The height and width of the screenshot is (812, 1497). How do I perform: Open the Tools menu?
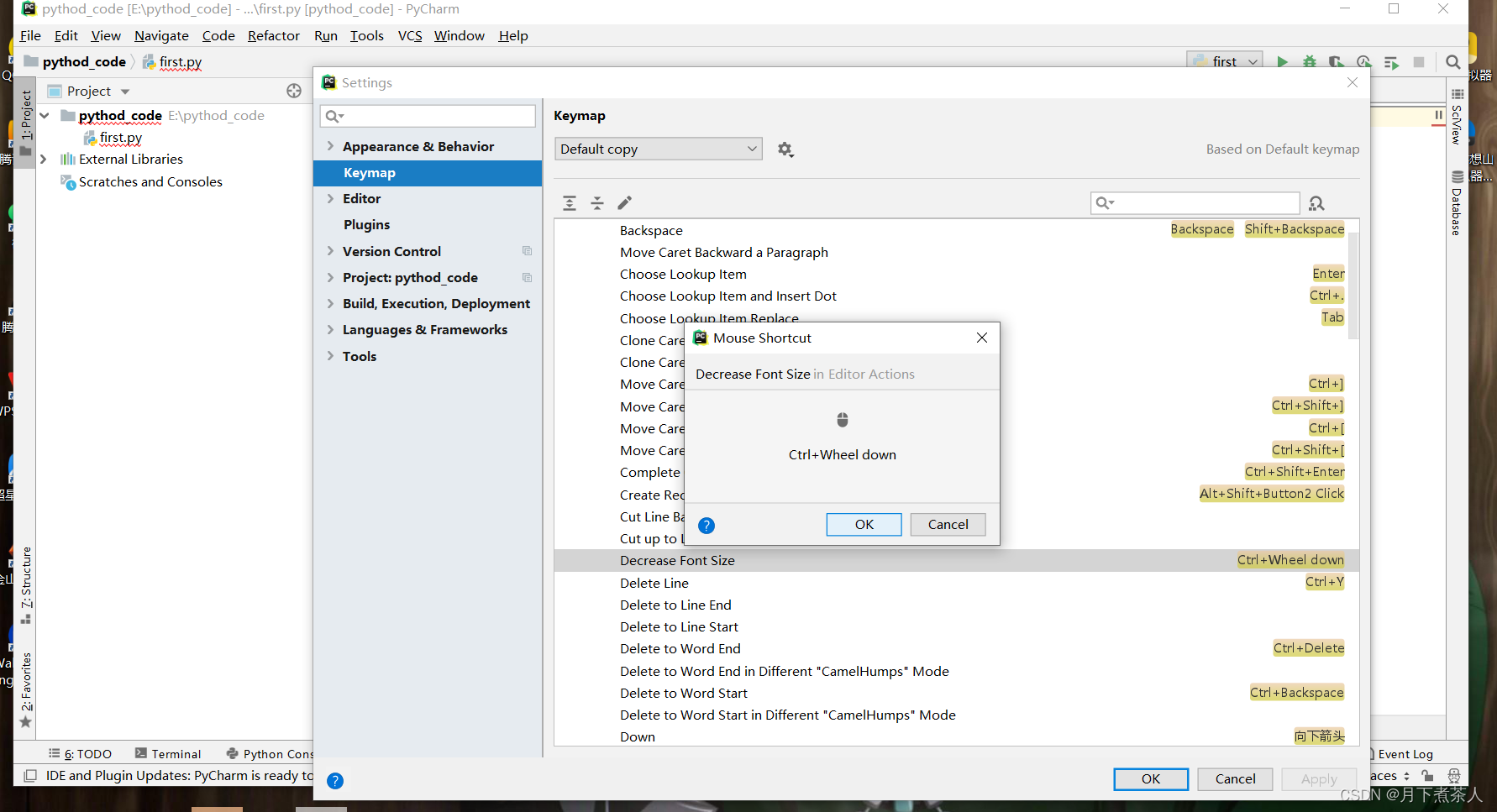pyautogui.click(x=367, y=35)
